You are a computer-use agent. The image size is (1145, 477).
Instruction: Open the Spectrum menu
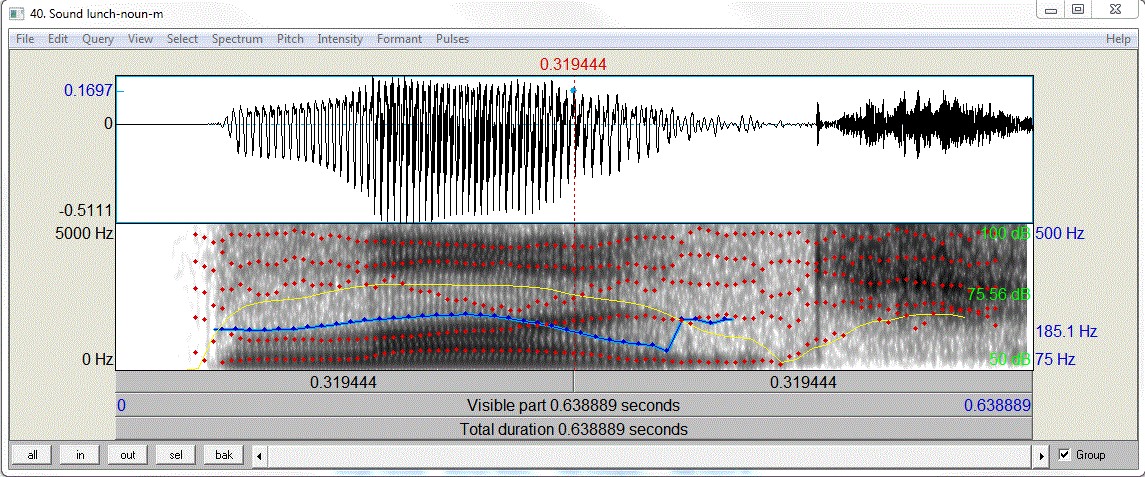coord(237,39)
